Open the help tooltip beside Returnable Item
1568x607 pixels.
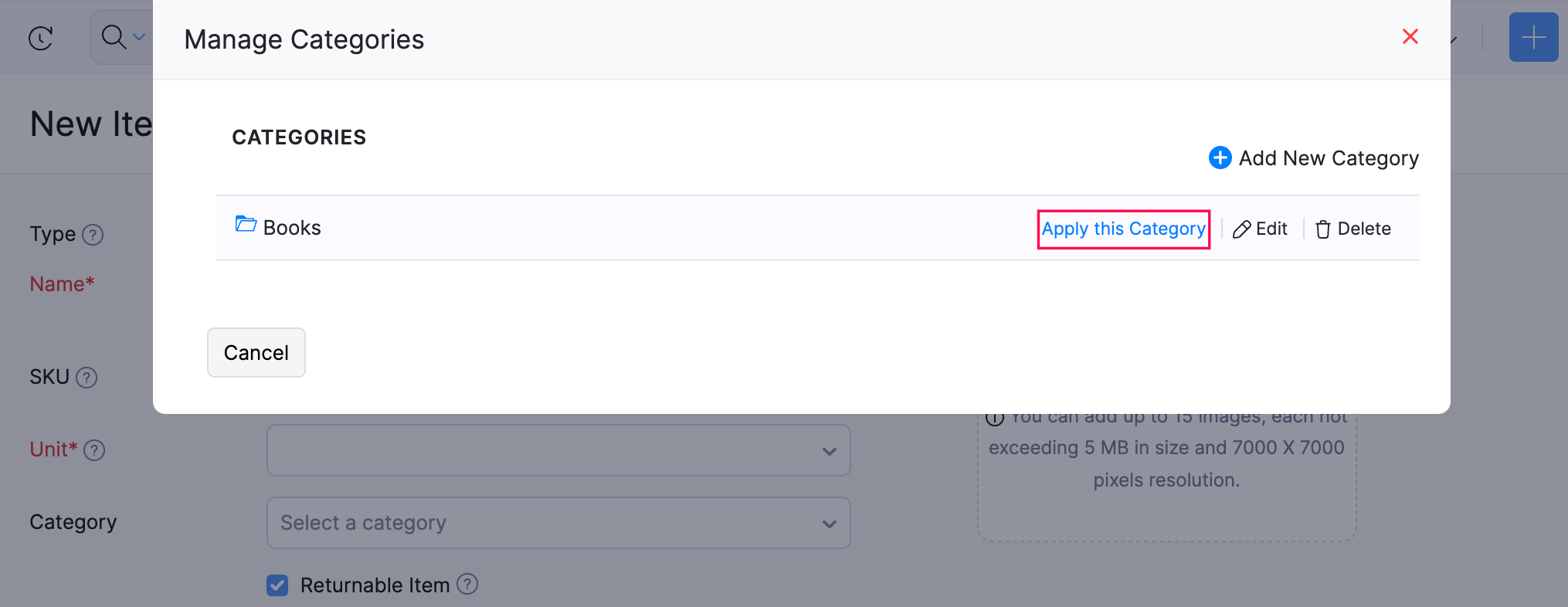tap(467, 585)
